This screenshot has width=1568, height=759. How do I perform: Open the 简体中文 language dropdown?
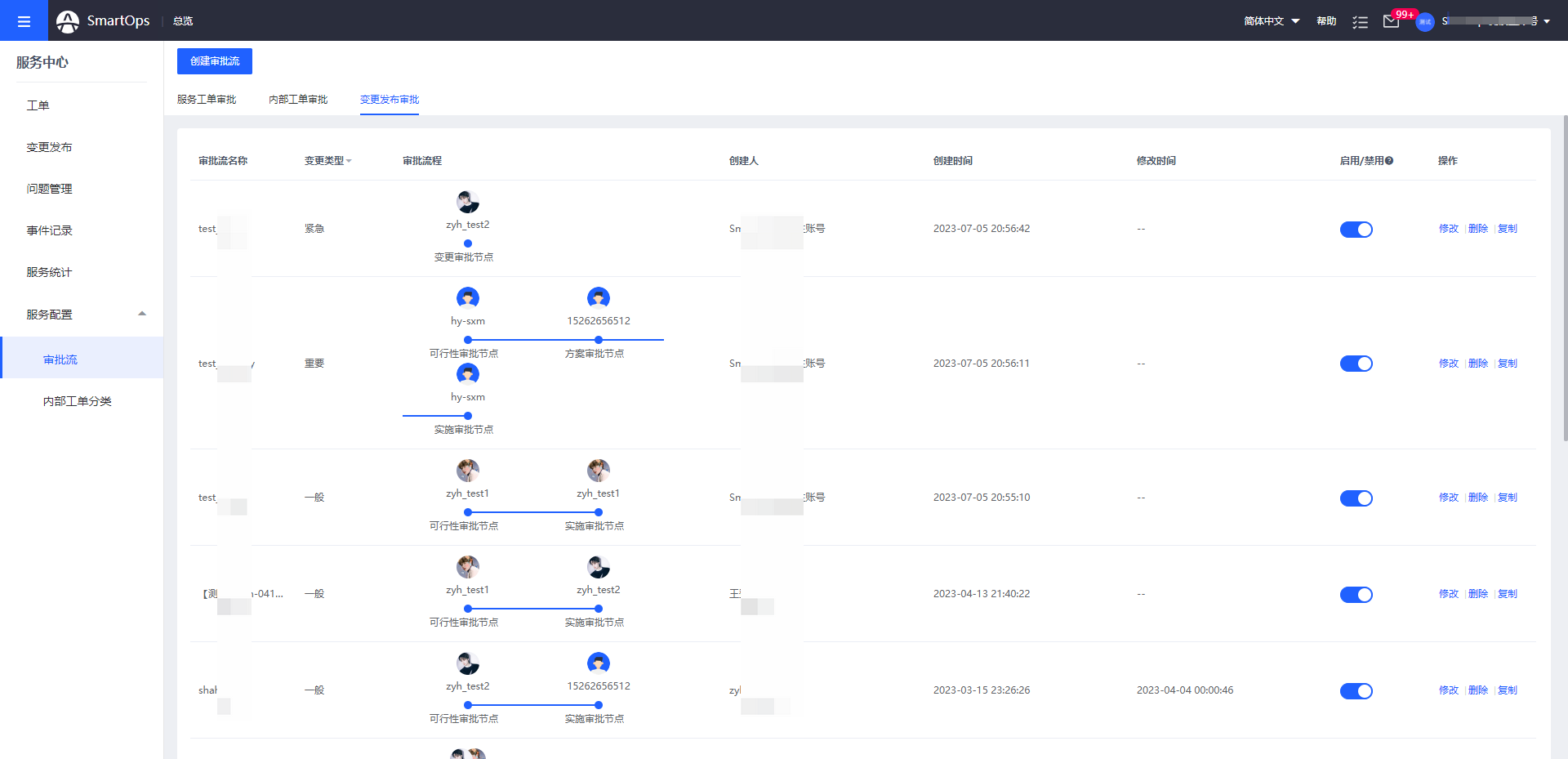click(x=1272, y=21)
